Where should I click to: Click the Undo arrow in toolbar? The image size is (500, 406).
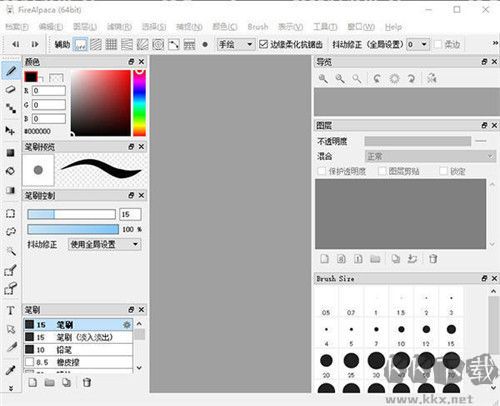point(16,44)
